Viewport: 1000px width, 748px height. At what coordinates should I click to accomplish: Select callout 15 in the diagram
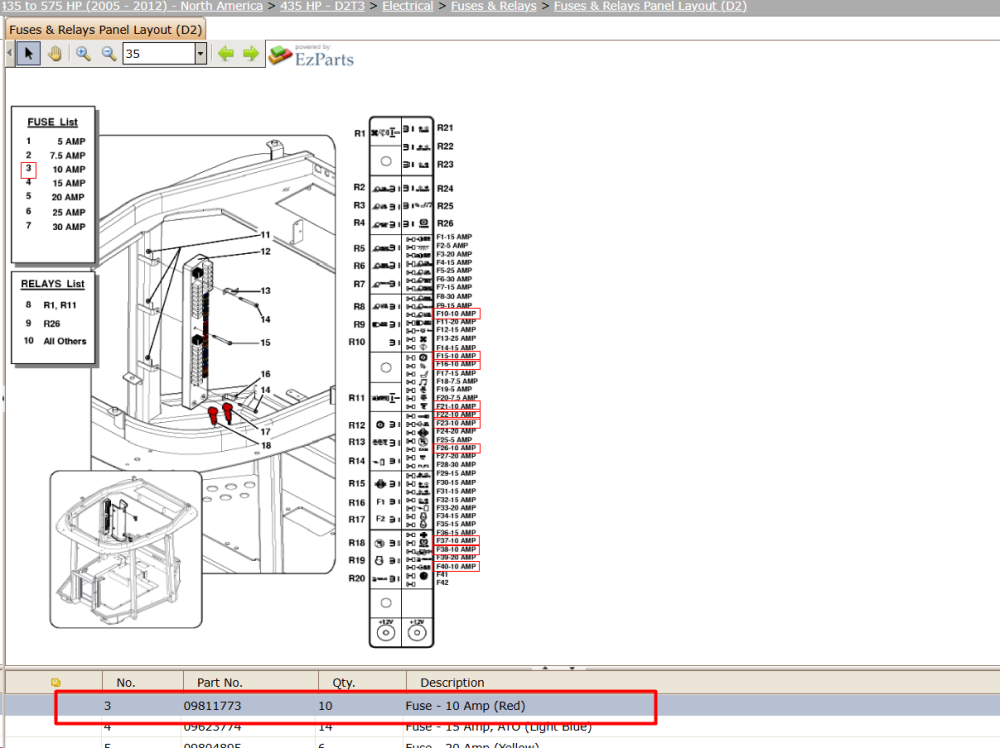point(265,342)
